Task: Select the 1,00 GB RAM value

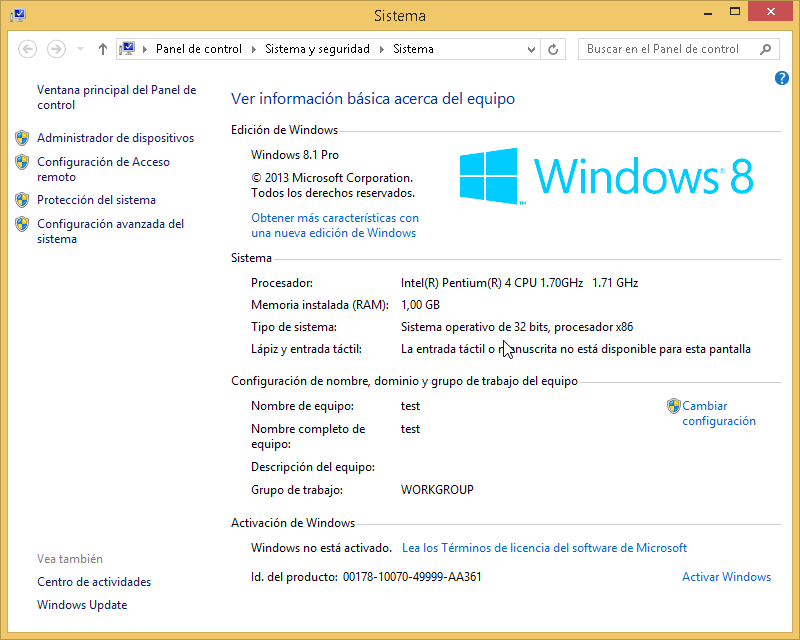Action: pos(420,305)
